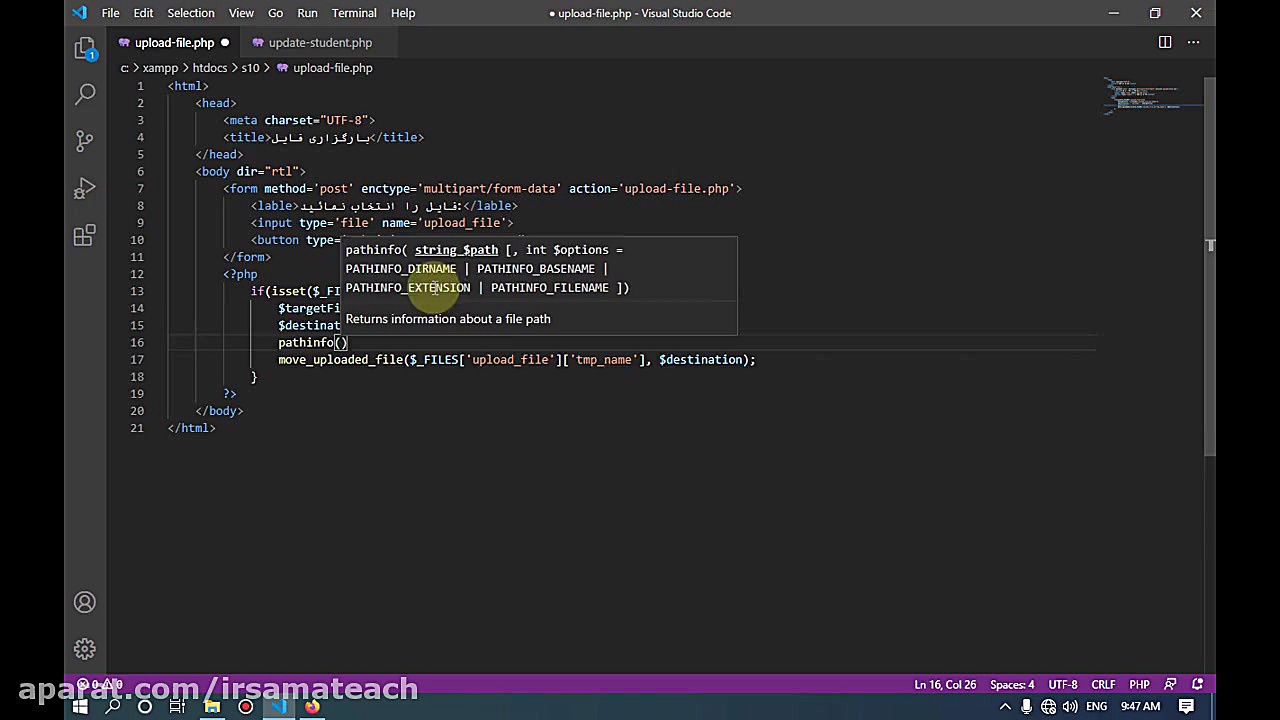Open More Actions ellipsis in editor
The width and height of the screenshot is (1280, 720).
pos(1193,42)
